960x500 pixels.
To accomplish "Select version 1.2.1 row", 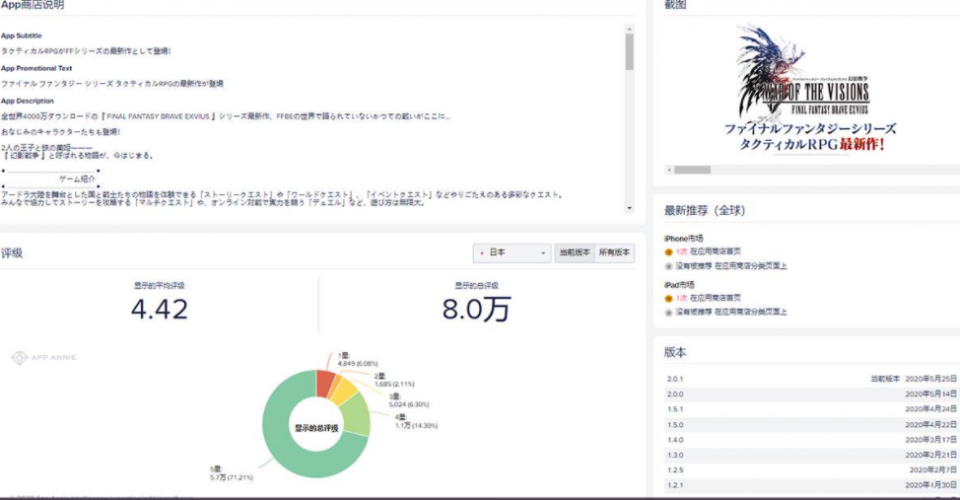I will click(x=811, y=485).
